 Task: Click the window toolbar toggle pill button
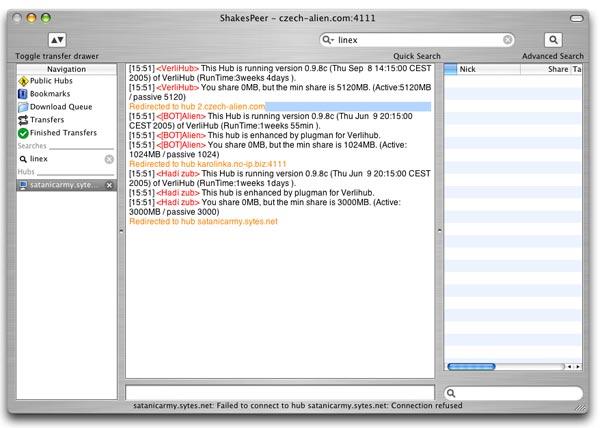pyautogui.click(x=577, y=18)
